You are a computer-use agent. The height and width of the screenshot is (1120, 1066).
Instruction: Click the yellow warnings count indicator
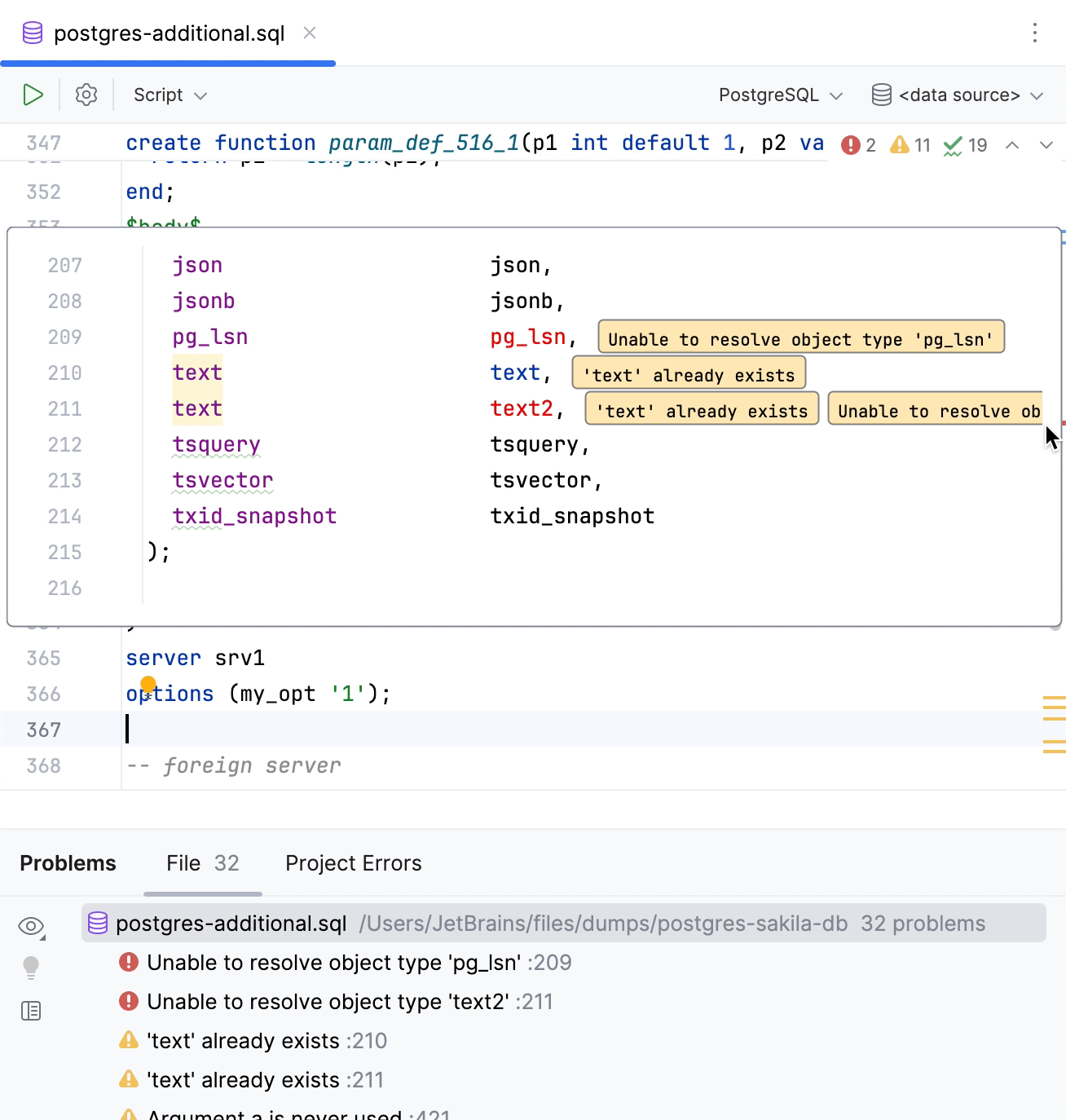(910, 145)
